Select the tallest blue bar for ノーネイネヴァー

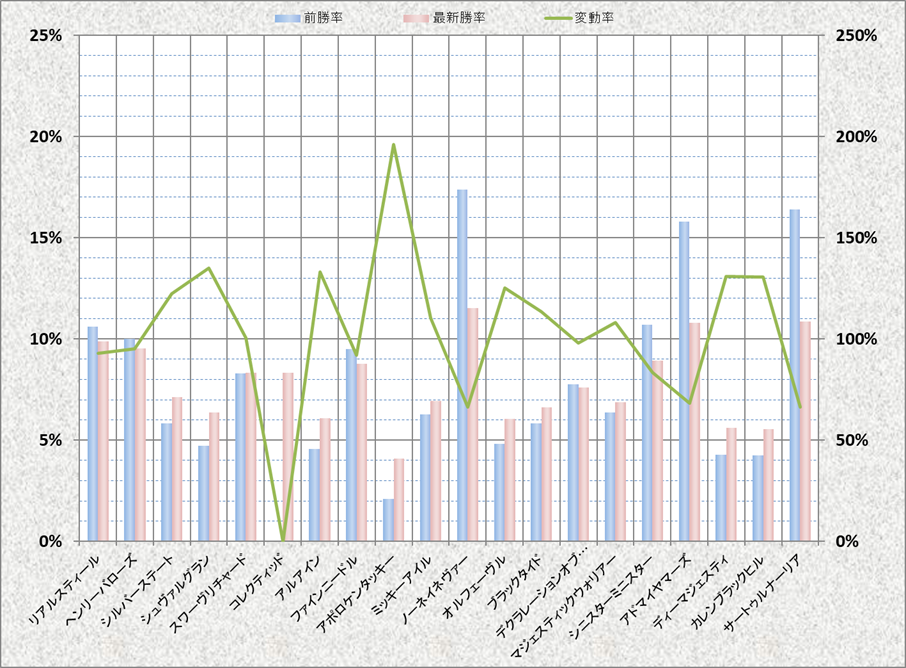[x=462, y=365]
